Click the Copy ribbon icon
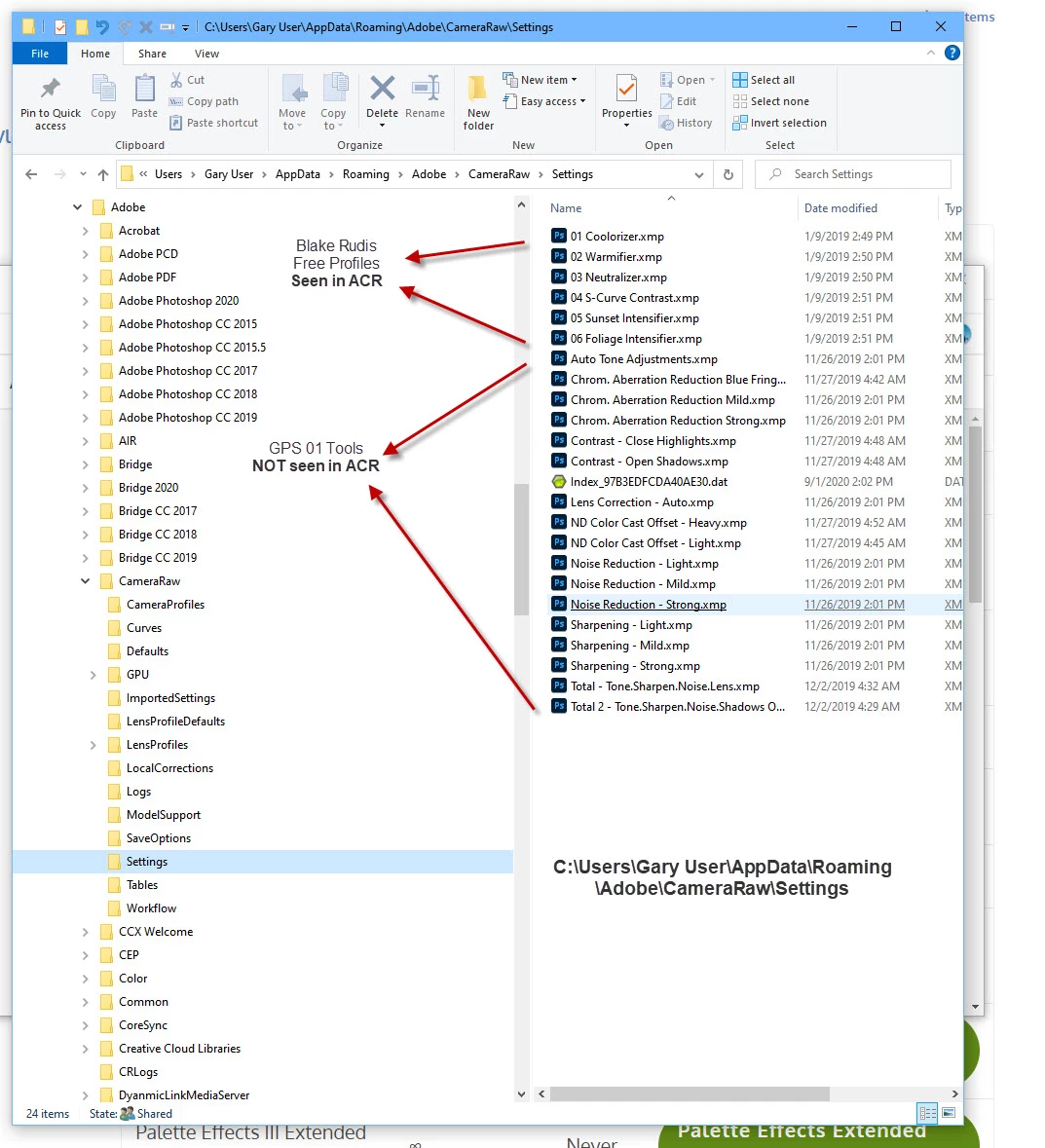 pos(103,90)
